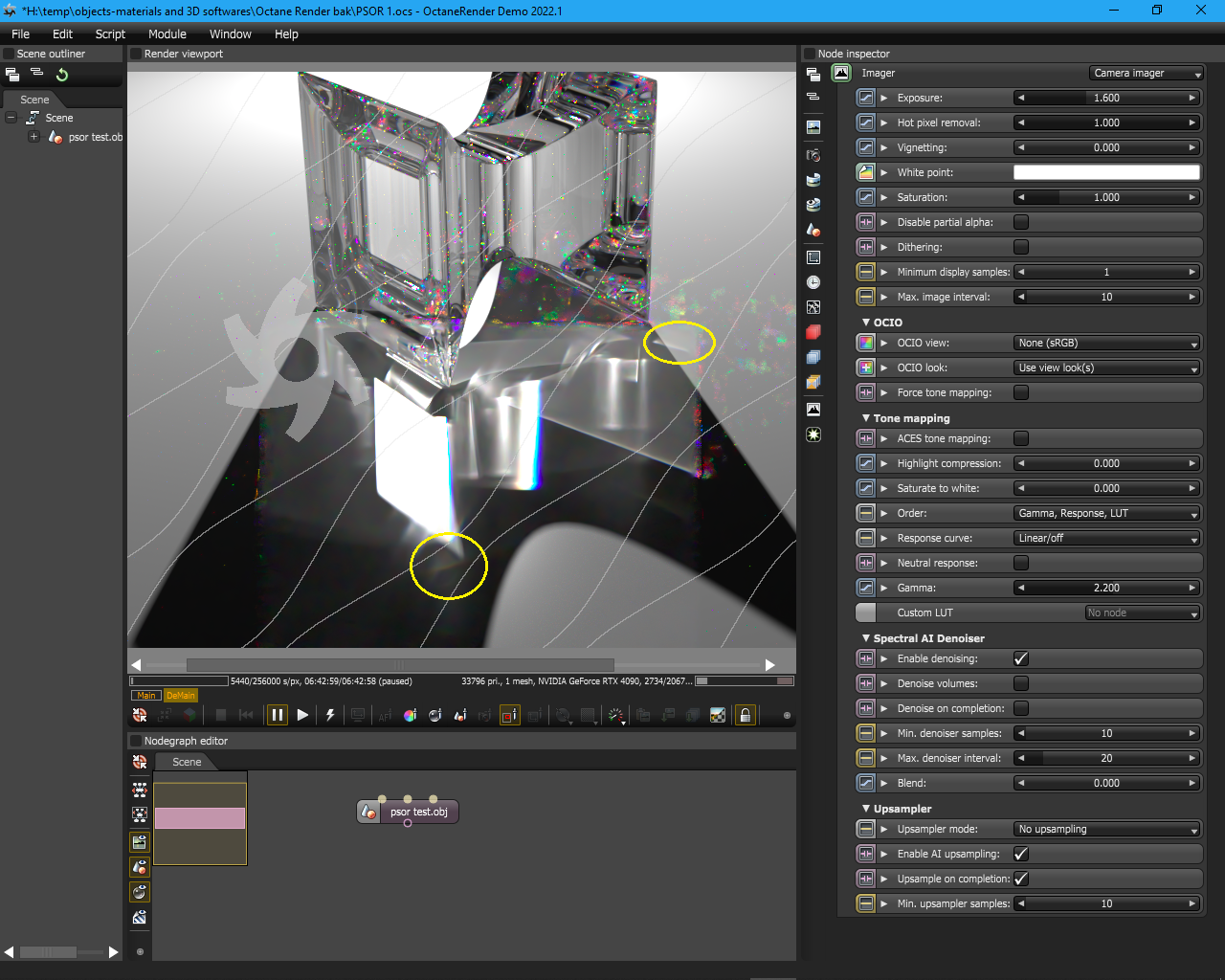Uncheck Enable AI upsampling checkbox
The image size is (1225, 980).
coord(1021,854)
